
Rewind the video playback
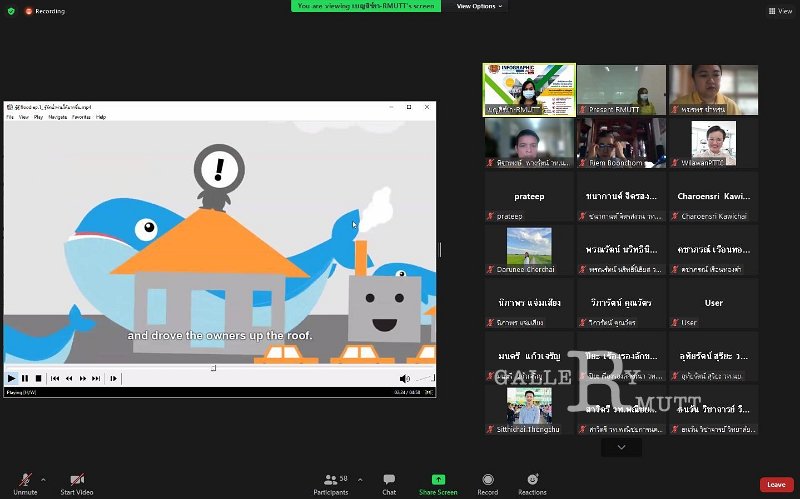69,378
